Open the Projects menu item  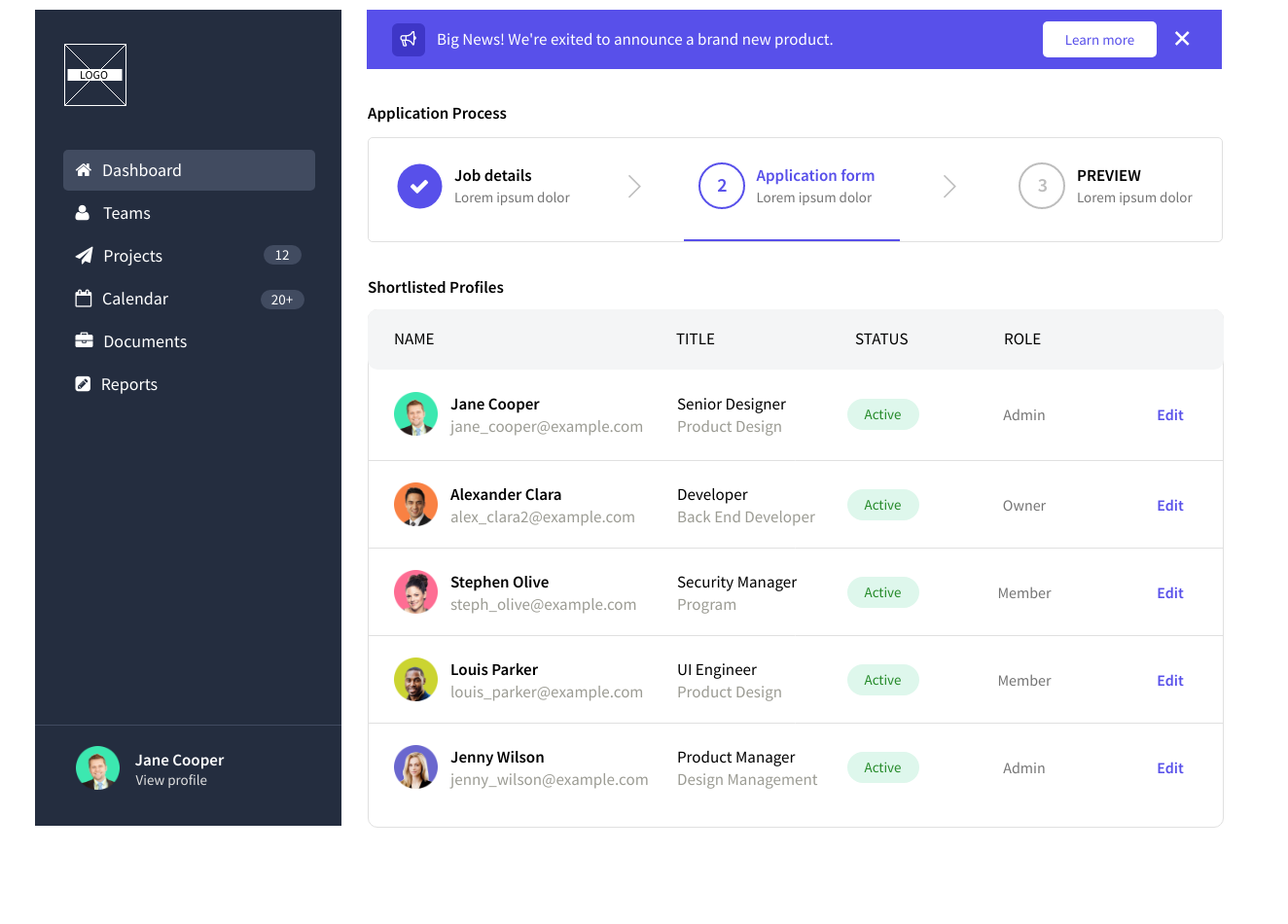pyautogui.click(x=133, y=256)
